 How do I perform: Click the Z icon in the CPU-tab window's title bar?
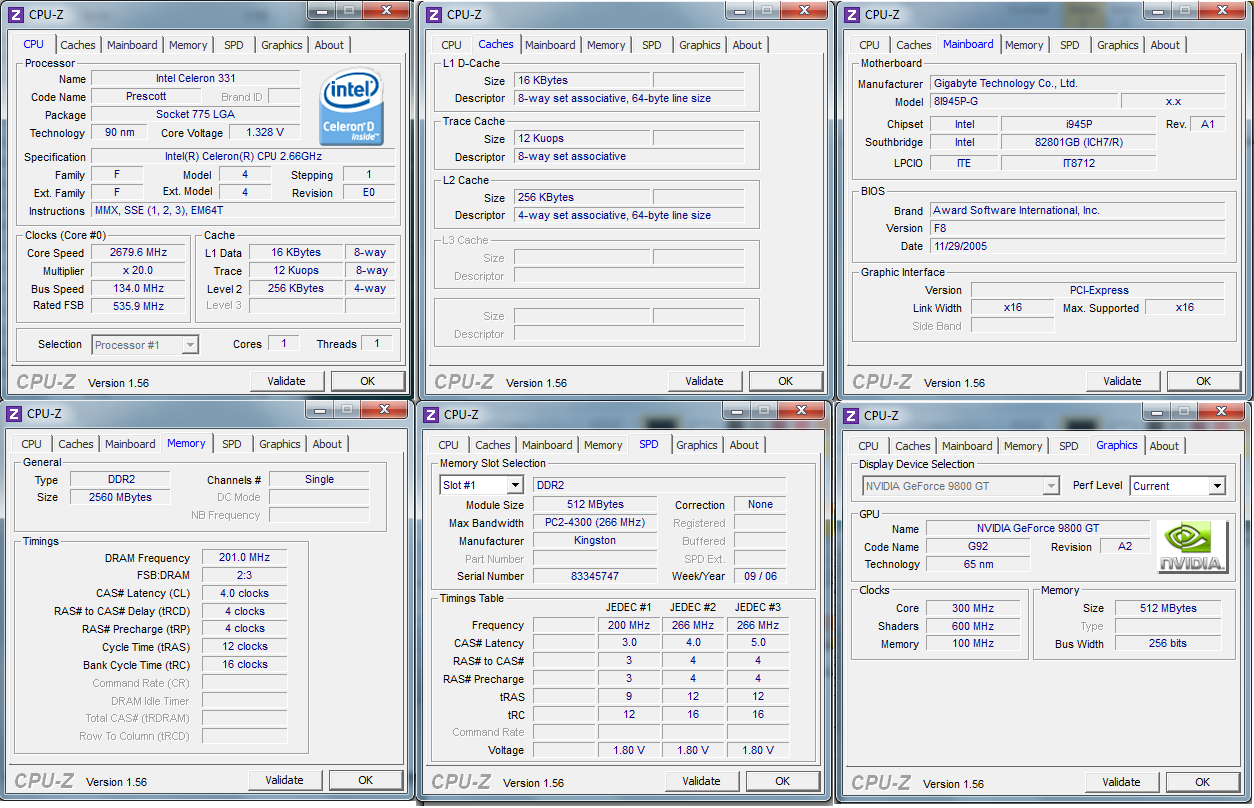(15, 14)
